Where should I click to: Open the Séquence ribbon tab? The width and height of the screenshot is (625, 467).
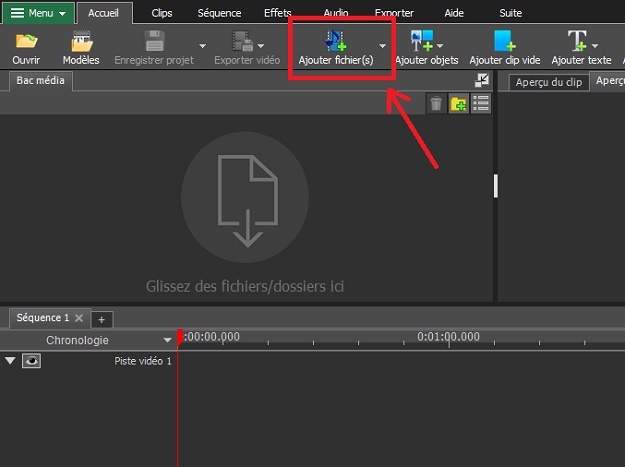(x=219, y=13)
